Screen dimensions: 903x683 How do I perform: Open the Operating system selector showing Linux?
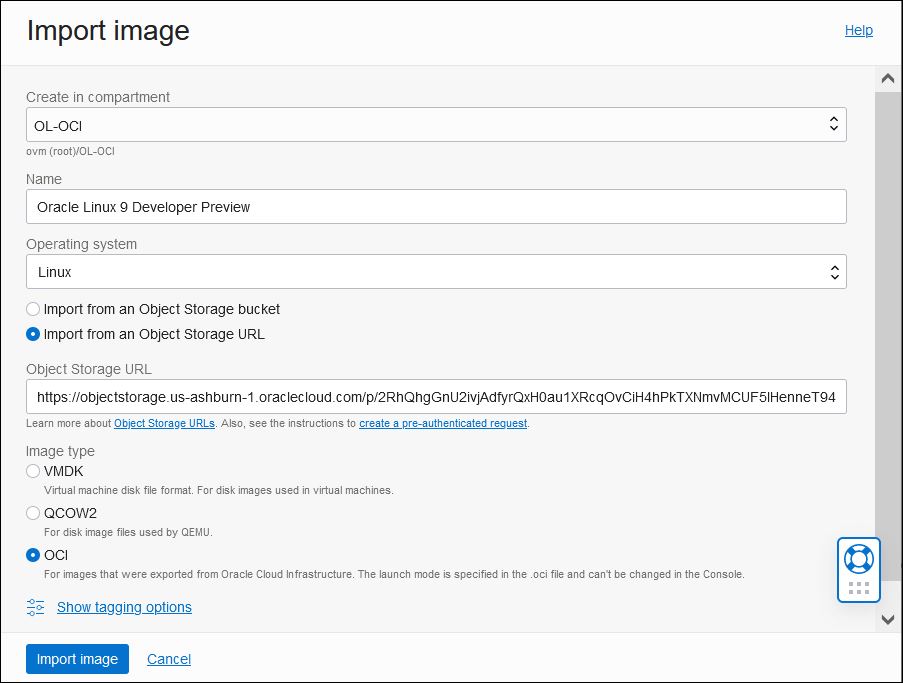tap(436, 271)
